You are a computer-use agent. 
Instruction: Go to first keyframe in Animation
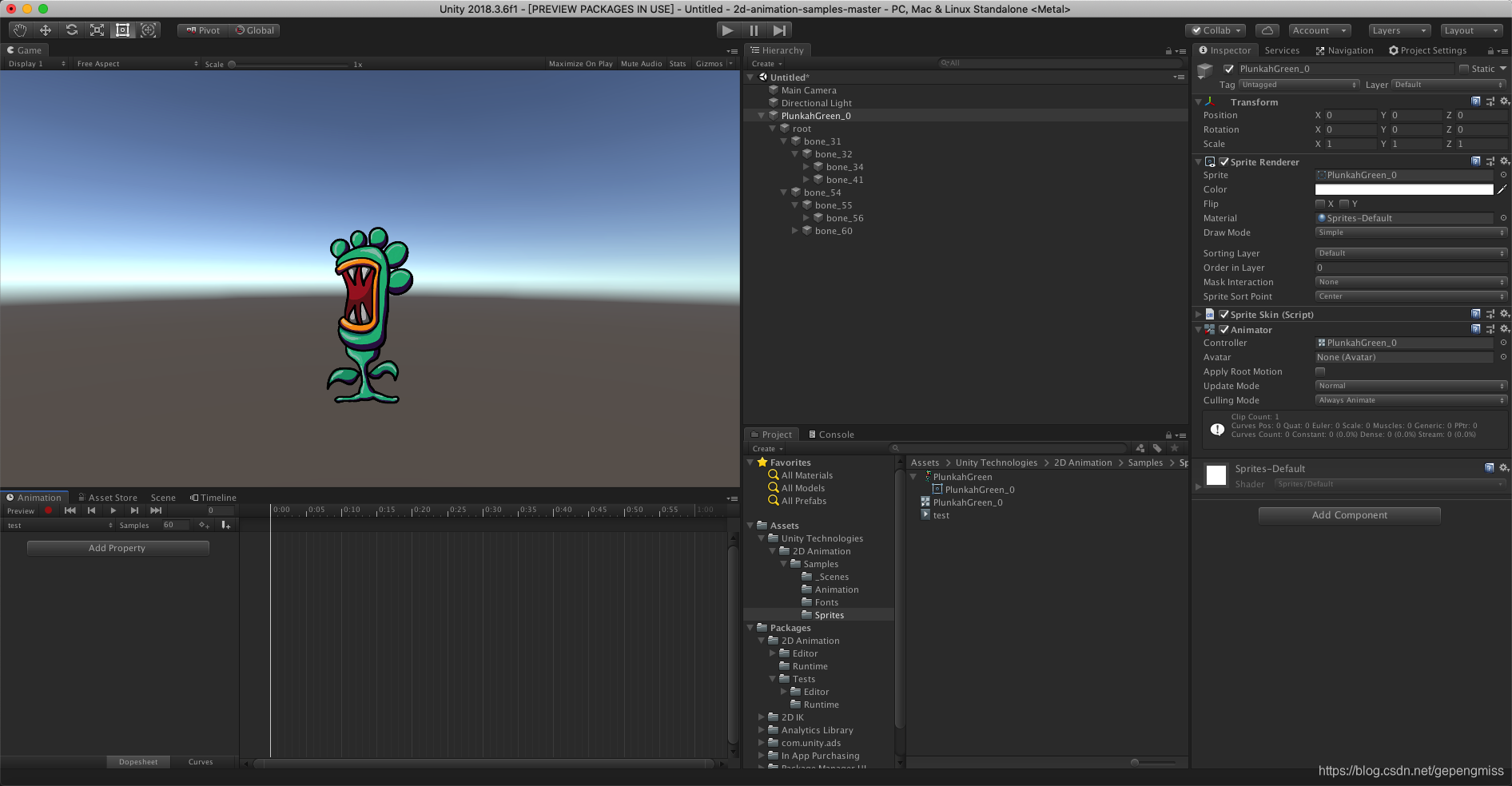click(70, 510)
